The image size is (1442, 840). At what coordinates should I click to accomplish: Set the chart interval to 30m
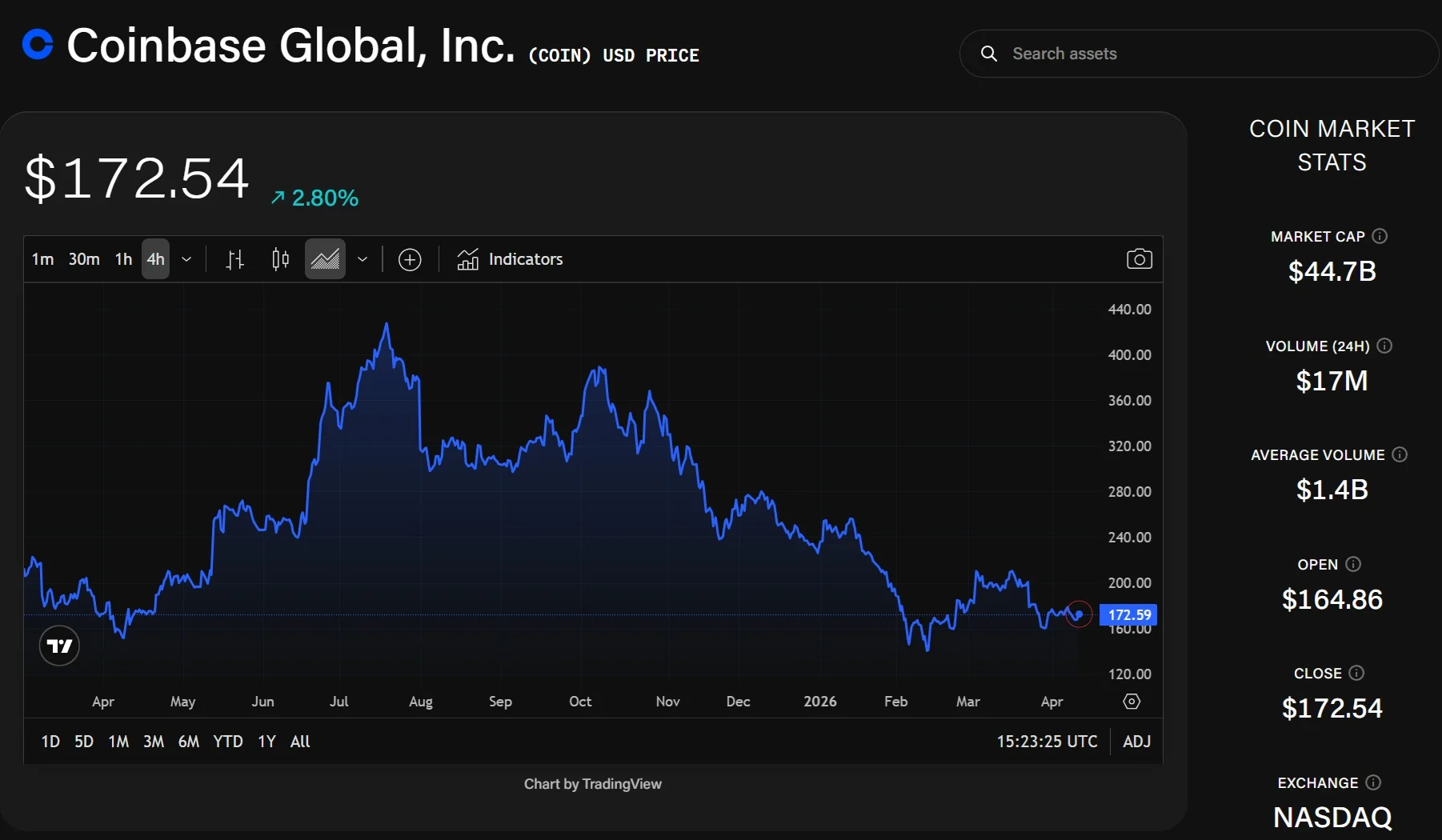point(84,259)
